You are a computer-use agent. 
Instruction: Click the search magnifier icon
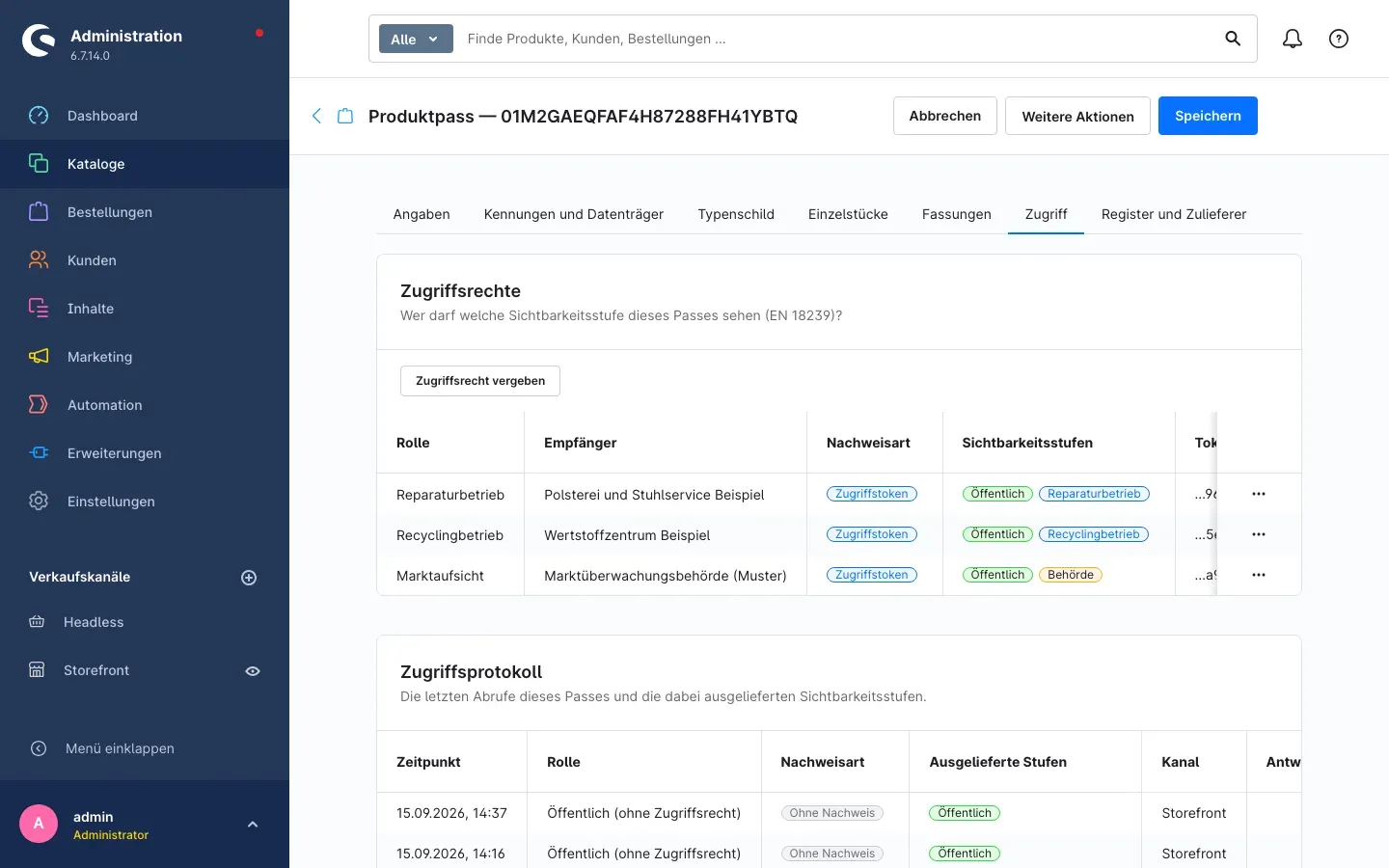coord(1233,39)
